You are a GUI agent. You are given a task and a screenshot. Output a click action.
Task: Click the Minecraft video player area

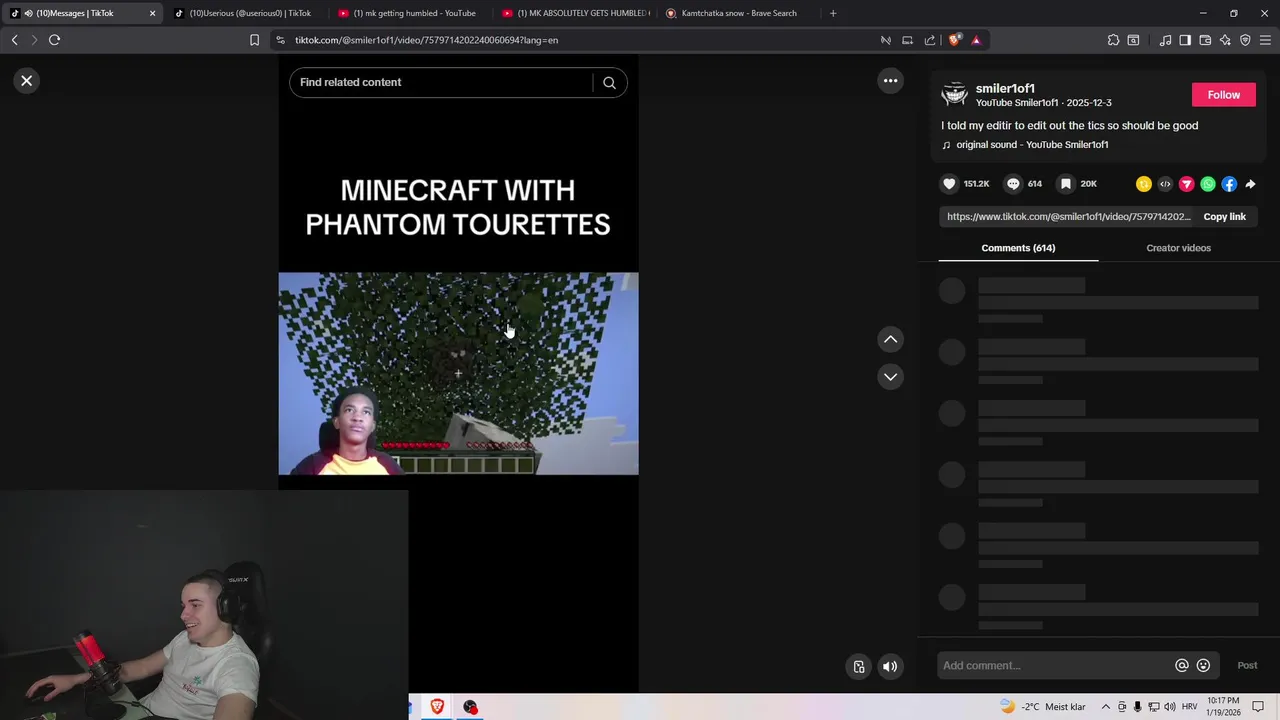coord(458,373)
